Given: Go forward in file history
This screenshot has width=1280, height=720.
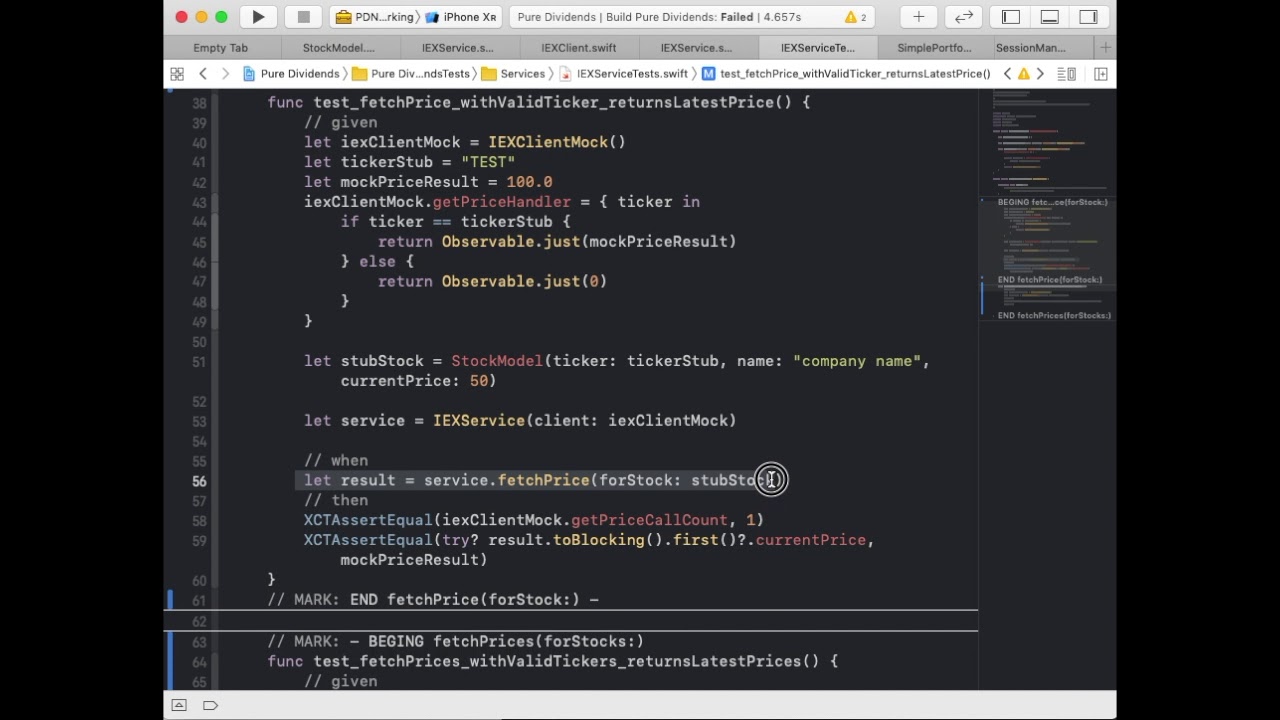Looking at the screenshot, I should (x=224, y=74).
